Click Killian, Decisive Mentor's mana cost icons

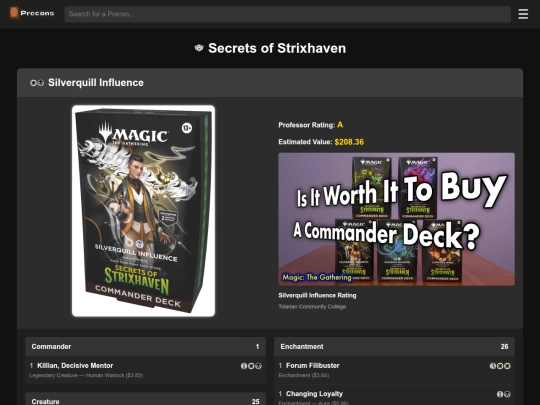pos(251,366)
